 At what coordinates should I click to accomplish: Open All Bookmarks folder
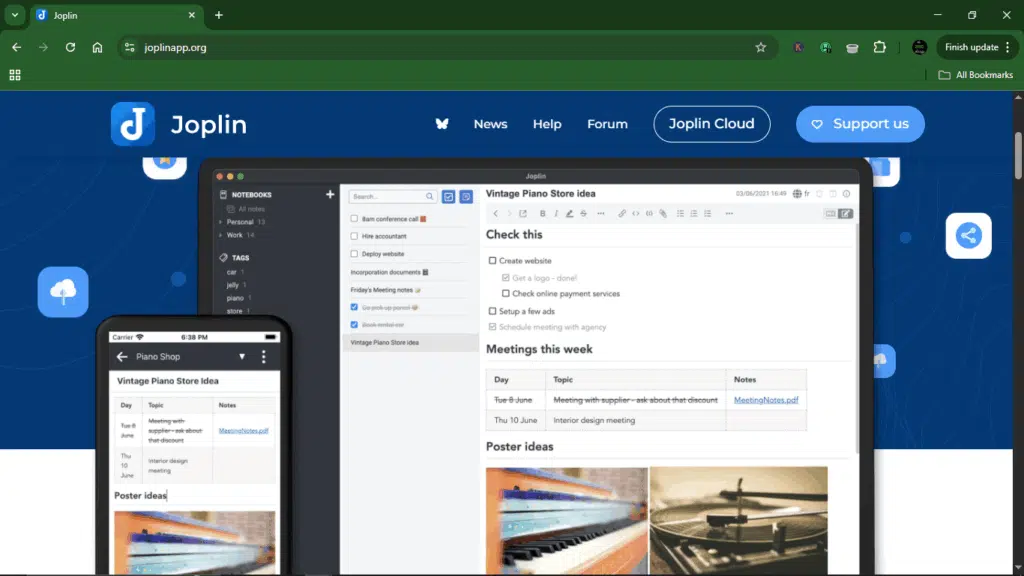(976, 75)
